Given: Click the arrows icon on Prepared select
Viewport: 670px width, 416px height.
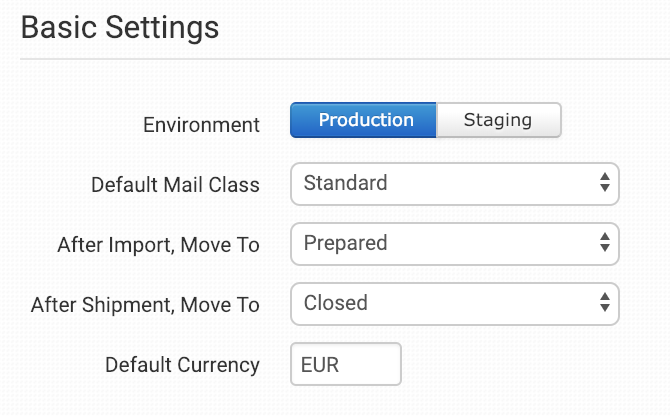Looking at the screenshot, I should (604, 243).
